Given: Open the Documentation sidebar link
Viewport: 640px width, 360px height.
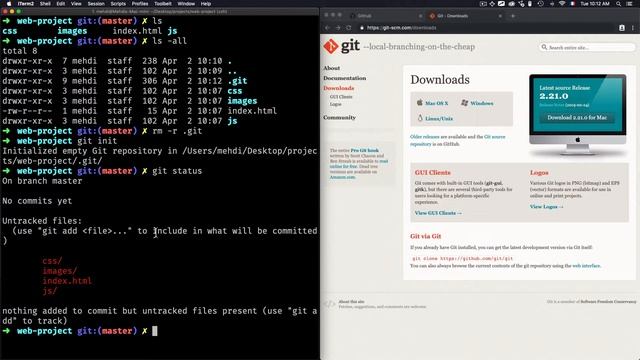Looking at the screenshot, I should [x=344, y=78].
